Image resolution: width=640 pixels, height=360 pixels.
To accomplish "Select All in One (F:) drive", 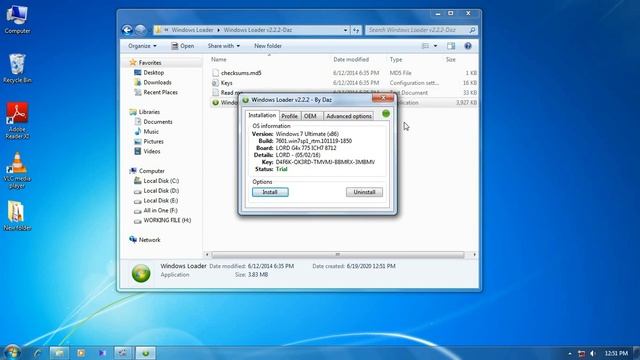I will pos(160,211).
